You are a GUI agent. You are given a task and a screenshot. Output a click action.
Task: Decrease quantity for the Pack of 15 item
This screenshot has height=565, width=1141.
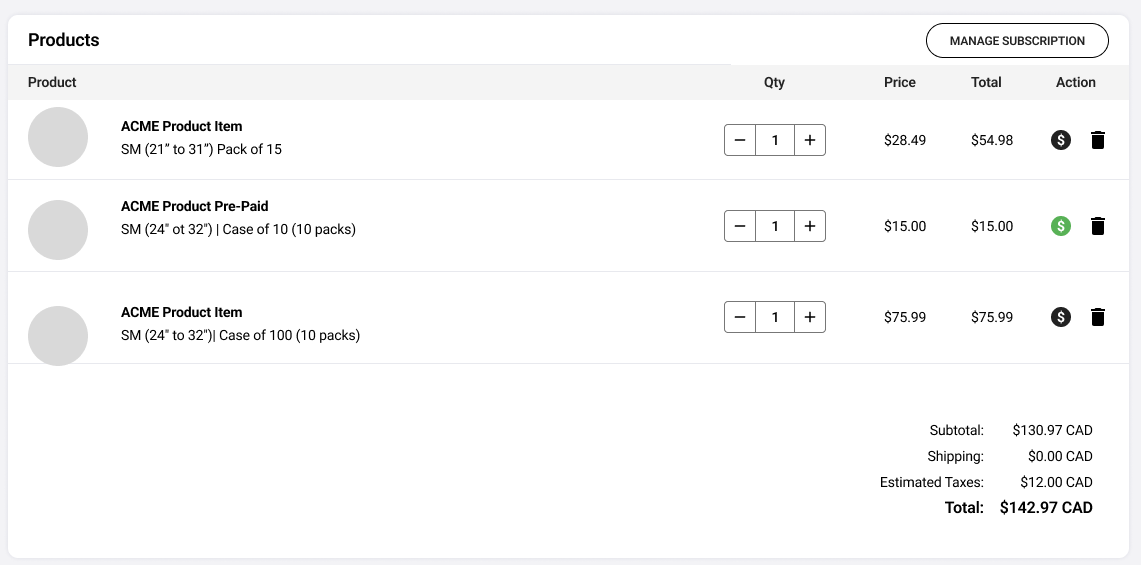point(740,140)
